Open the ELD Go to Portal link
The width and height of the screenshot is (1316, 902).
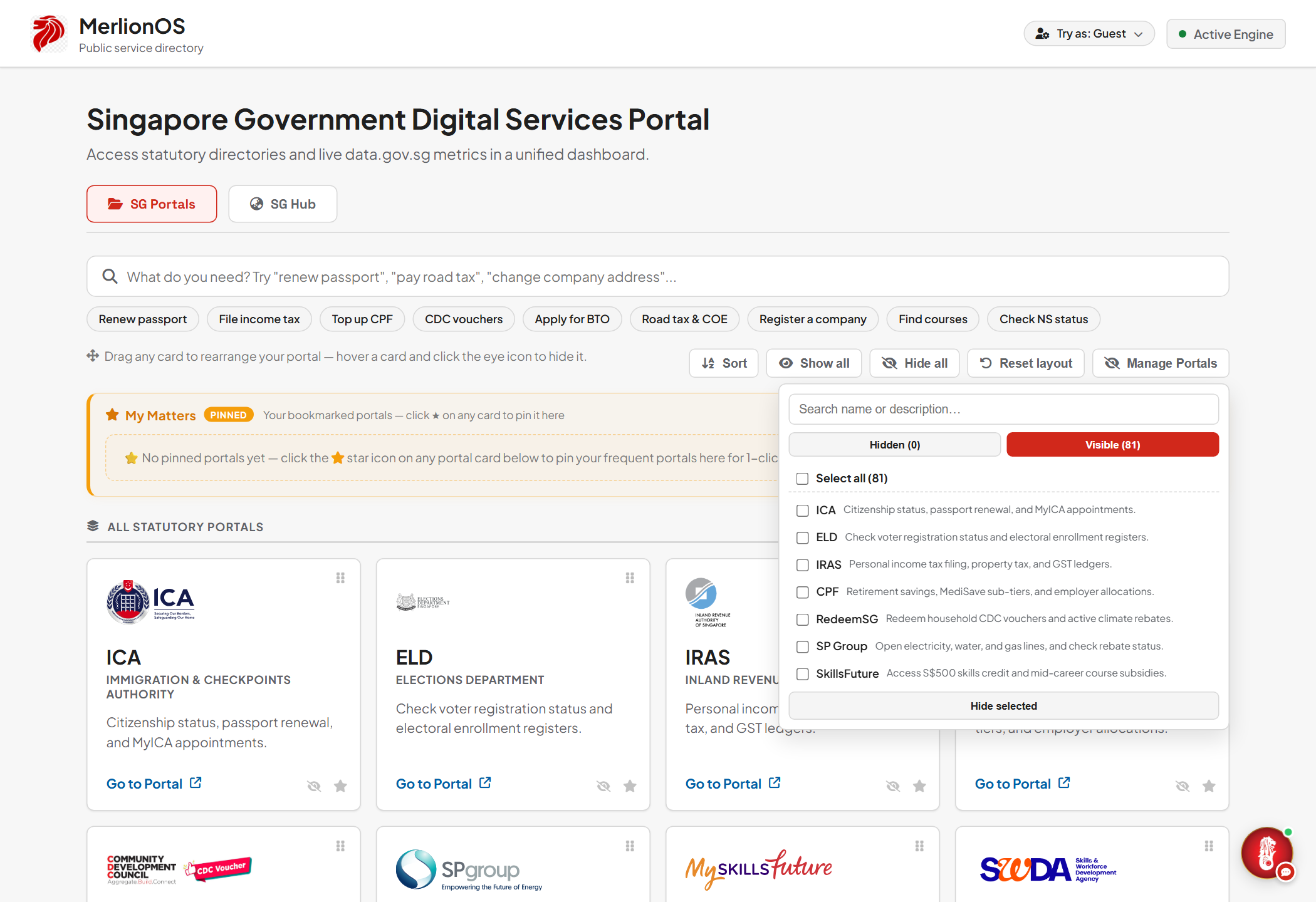(x=444, y=784)
